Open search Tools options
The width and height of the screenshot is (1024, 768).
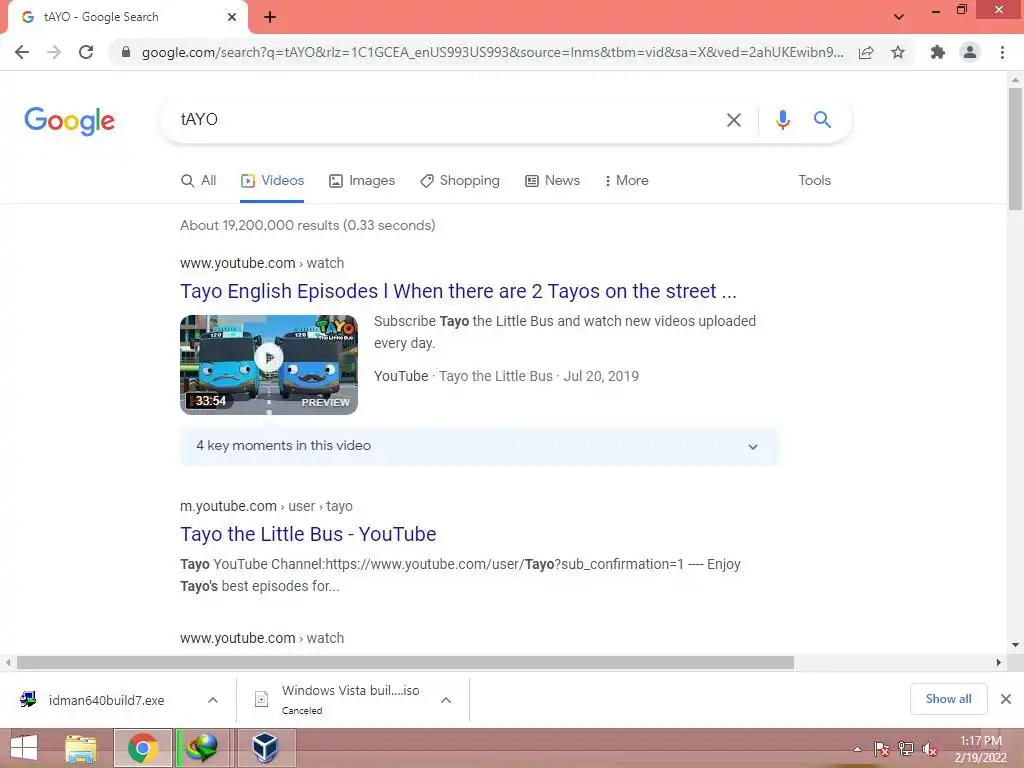tap(814, 181)
